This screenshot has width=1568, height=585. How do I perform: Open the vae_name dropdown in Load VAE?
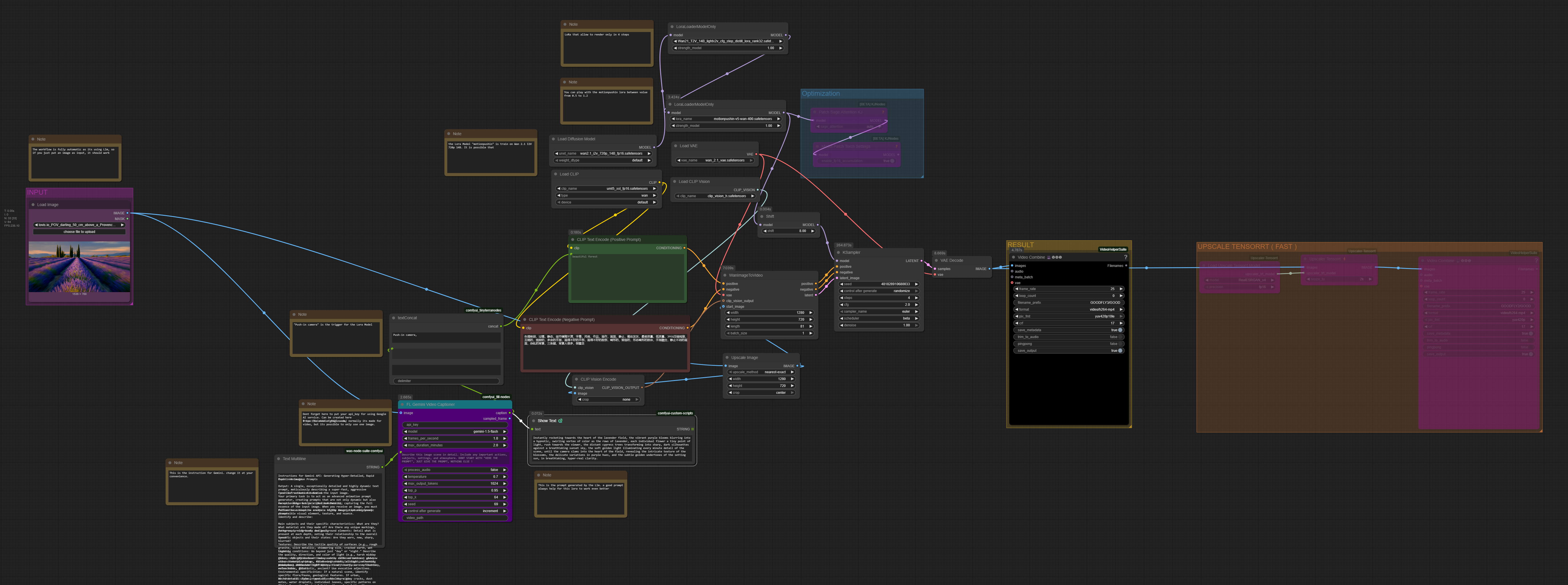[715, 161]
